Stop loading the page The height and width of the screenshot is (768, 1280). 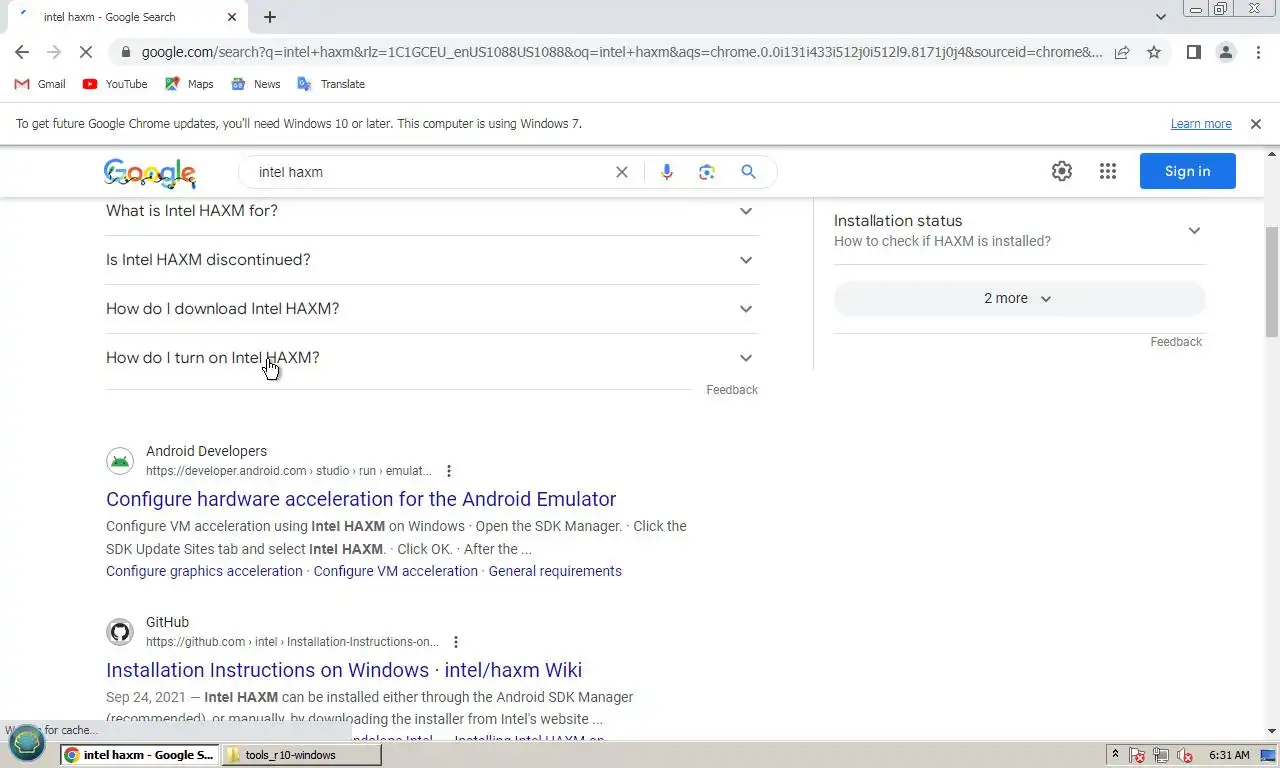pyautogui.click(x=86, y=52)
